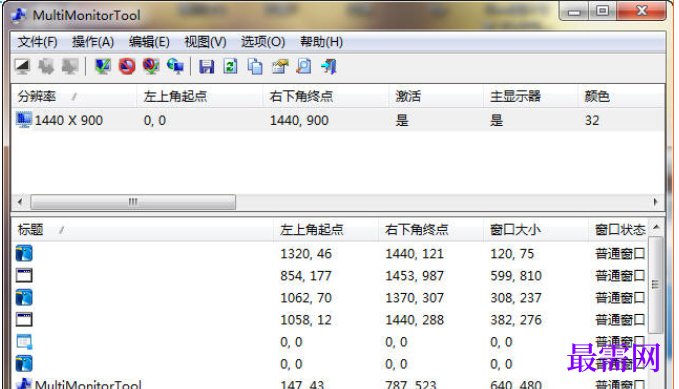Sort by the 颜色 column header
This screenshot has width=679, height=389.
pos(621,96)
